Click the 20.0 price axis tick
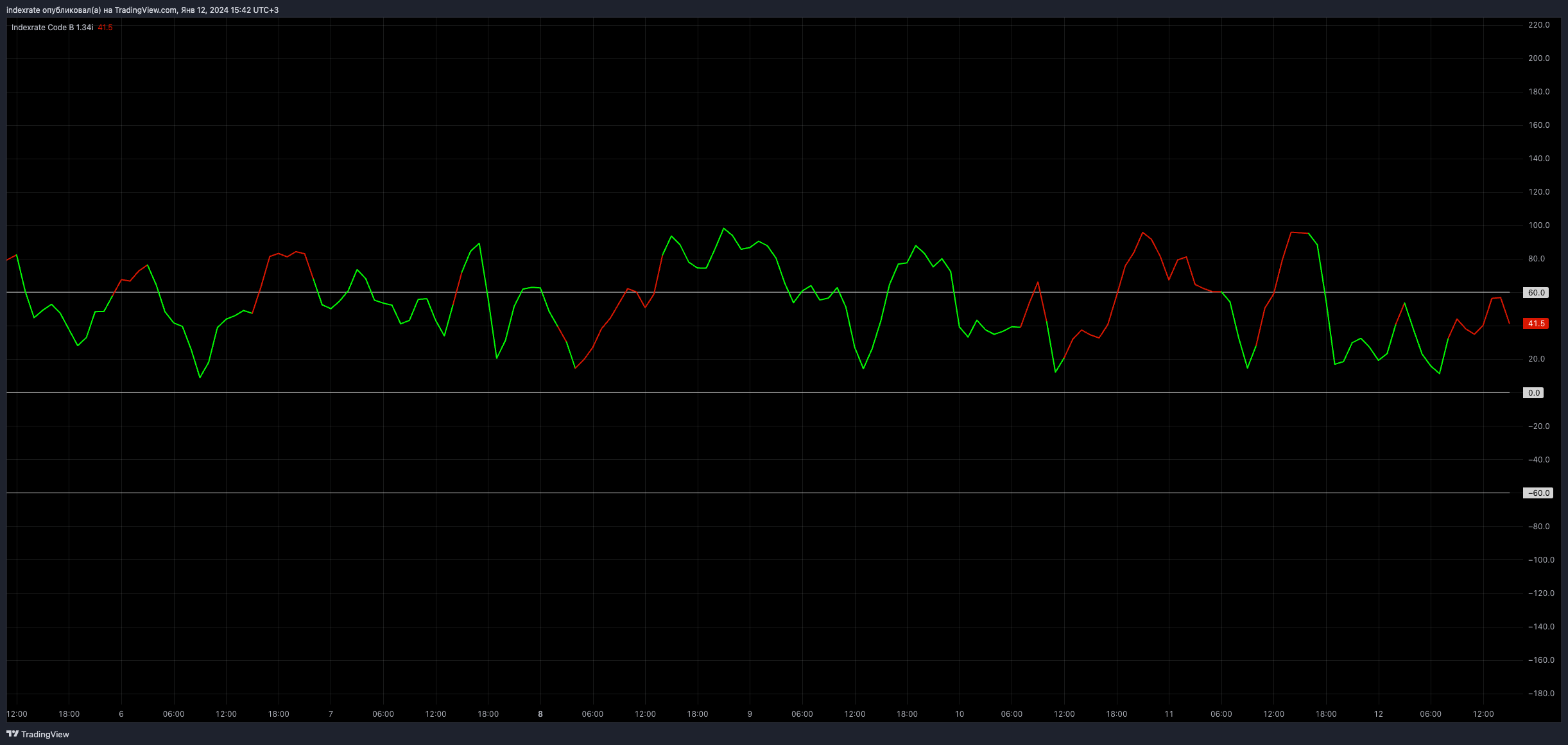1568x745 pixels. 1536,359
